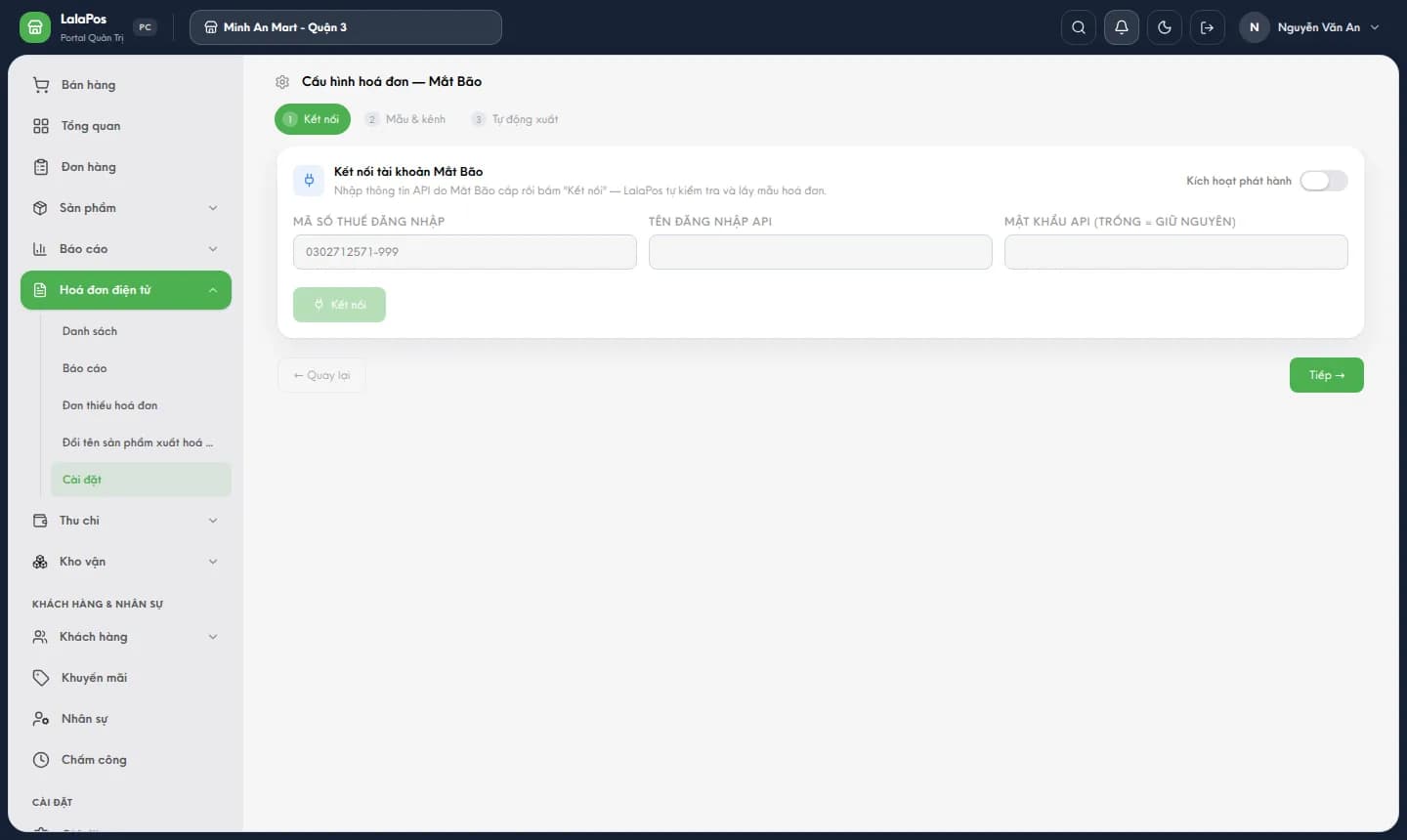Click the green Kết nối button
The width and height of the screenshot is (1407, 840).
click(x=339, y=305)
